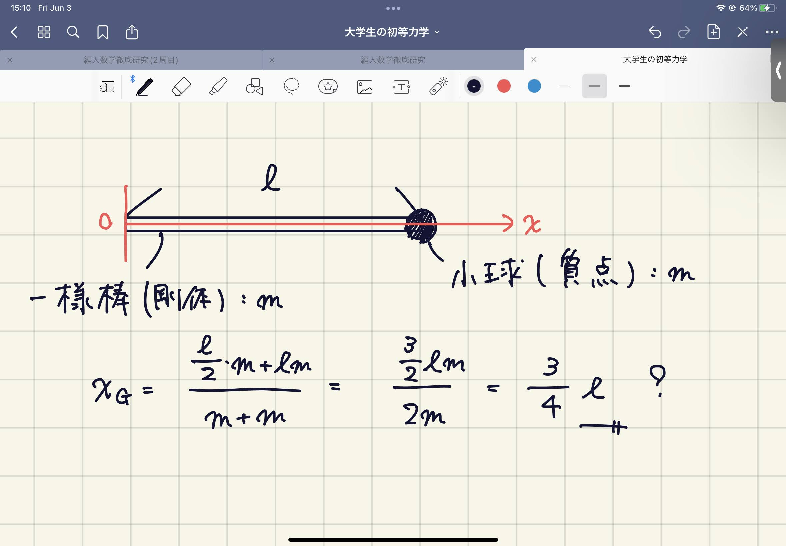This screenshot has height=546, width=786.
Task: Choose the red pen color swatch
Action: click(504, 86)
